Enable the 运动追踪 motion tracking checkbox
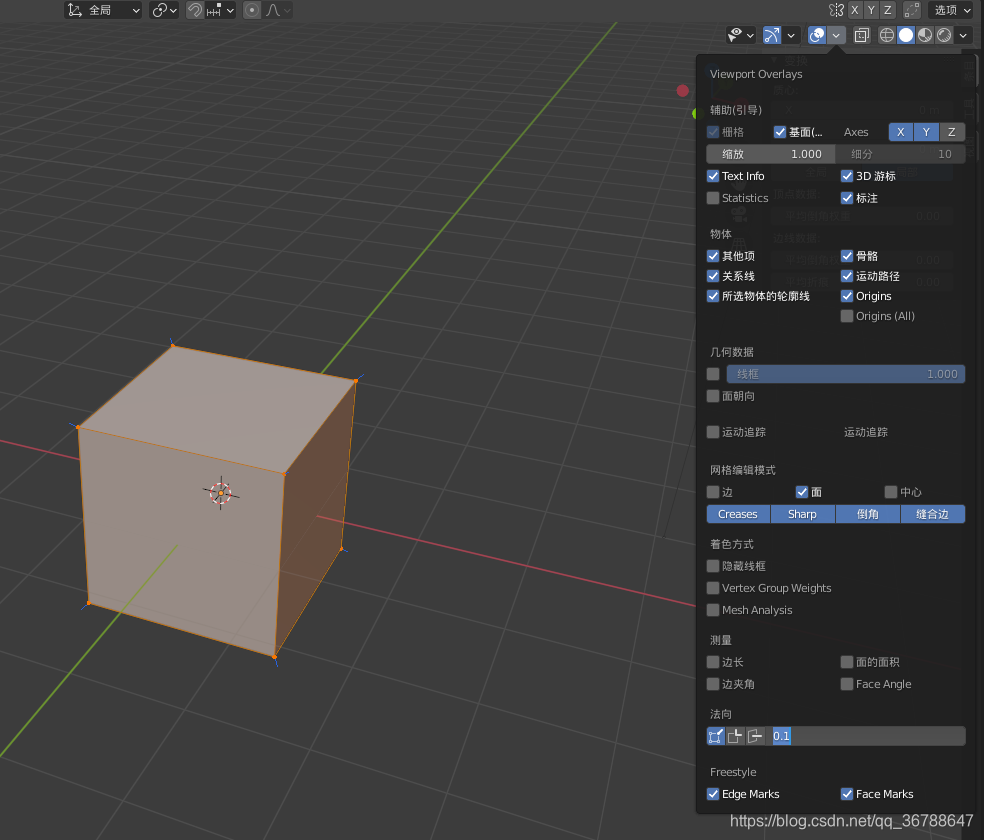This screenshot has height=840, width=984. pos(713,432)
